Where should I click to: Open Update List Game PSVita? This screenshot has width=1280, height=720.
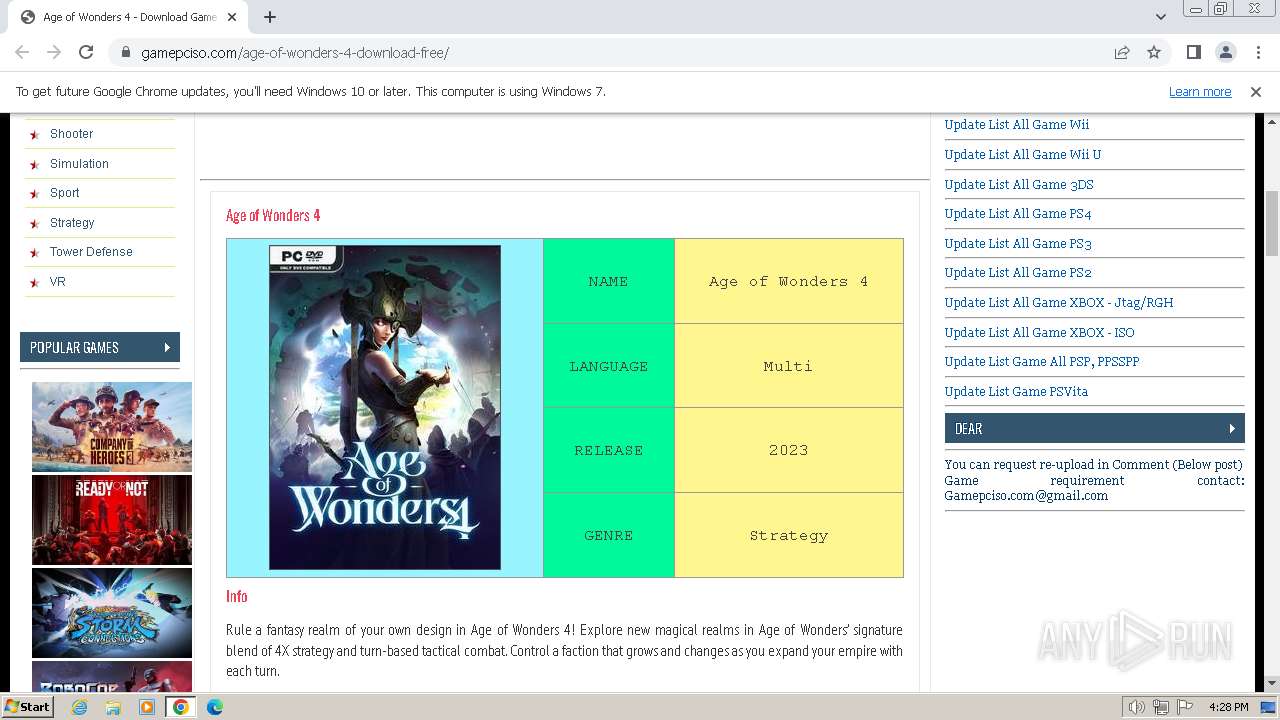coord(1016,392)
